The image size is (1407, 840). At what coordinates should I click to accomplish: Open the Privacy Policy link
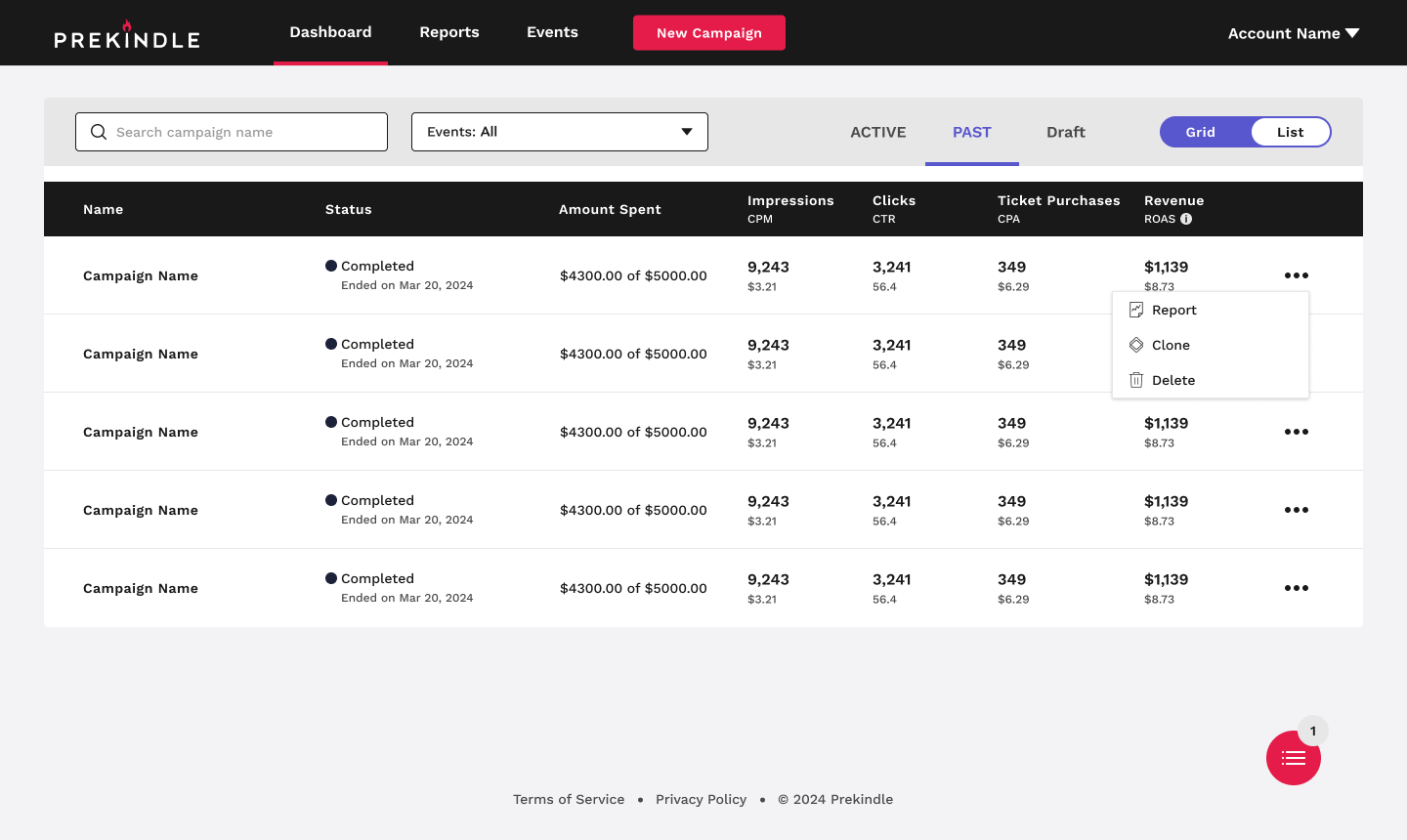701,799
